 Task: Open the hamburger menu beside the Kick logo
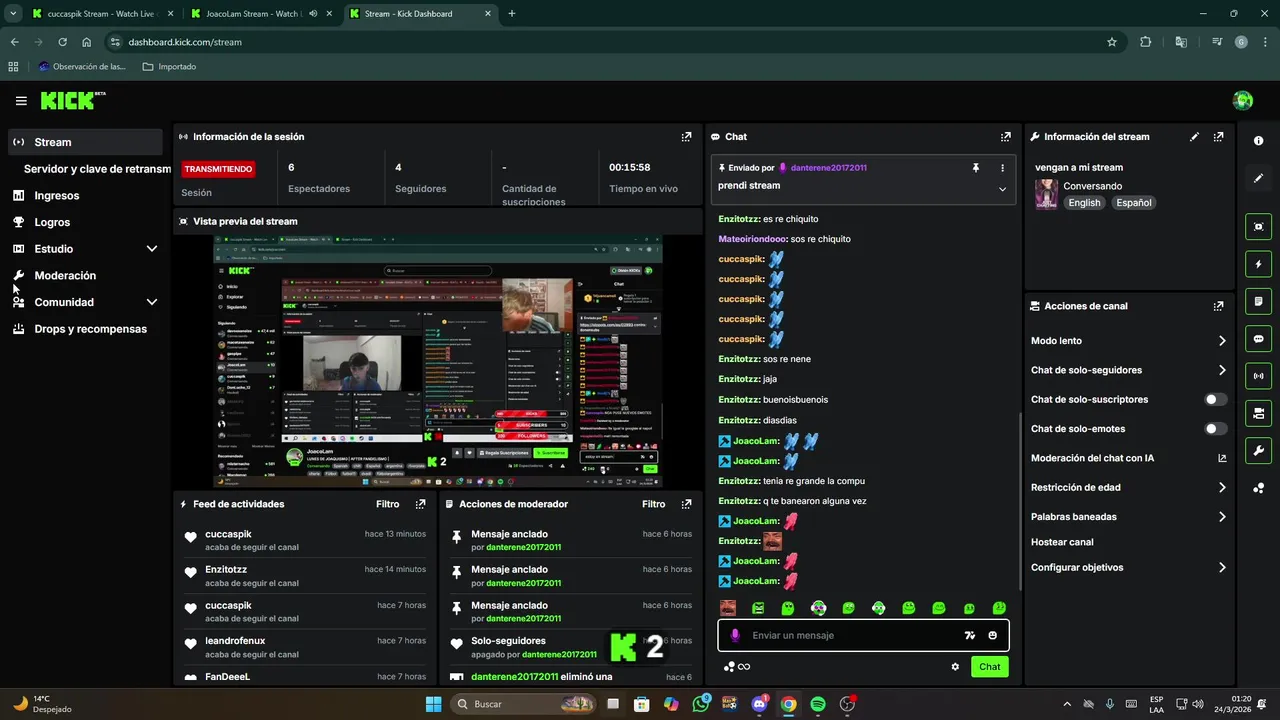click(21, 101)
